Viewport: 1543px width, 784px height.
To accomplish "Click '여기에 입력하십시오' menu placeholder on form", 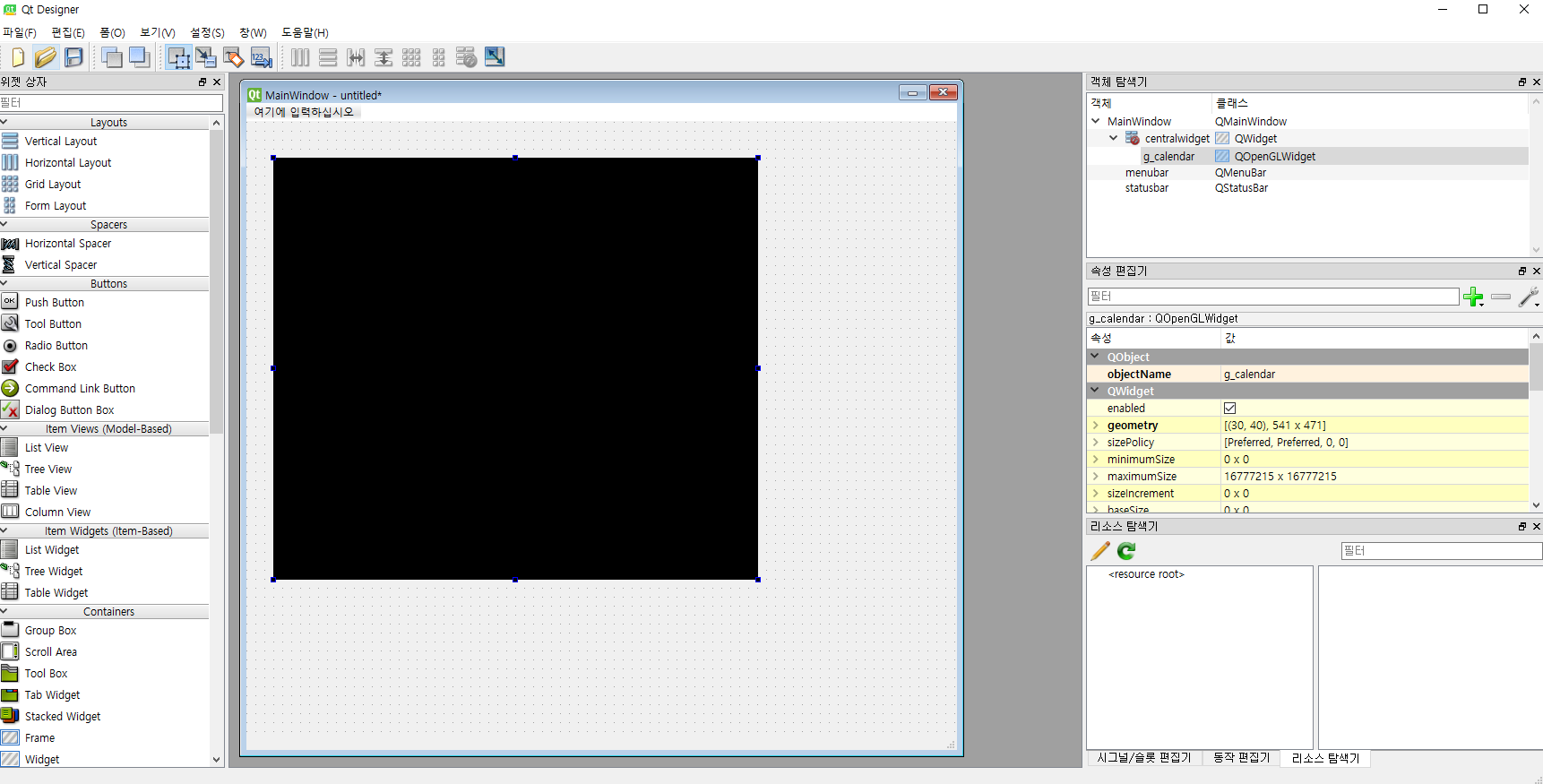I will pyautogui.click(x=304, y=112).
